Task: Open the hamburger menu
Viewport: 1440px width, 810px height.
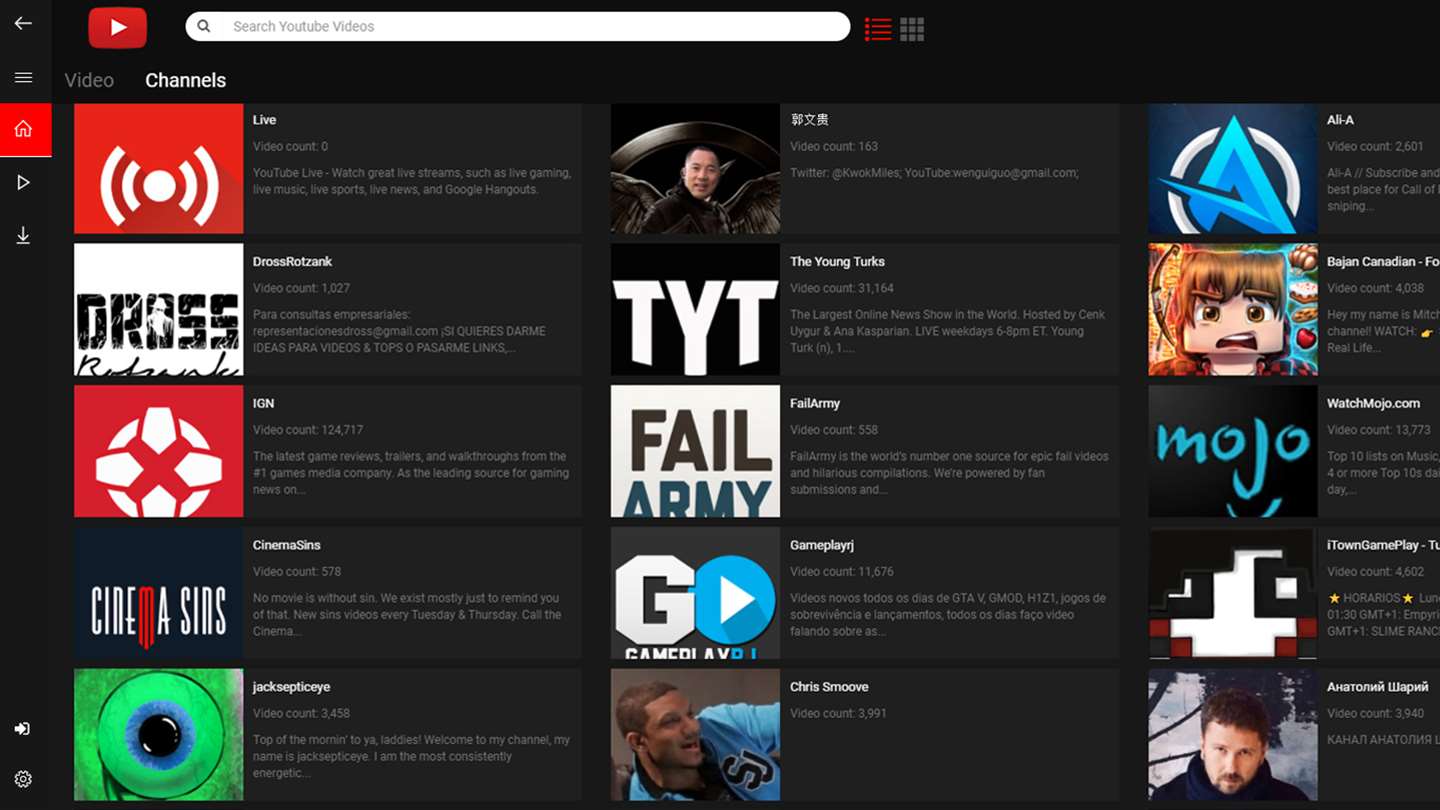Action: [23, 77]
